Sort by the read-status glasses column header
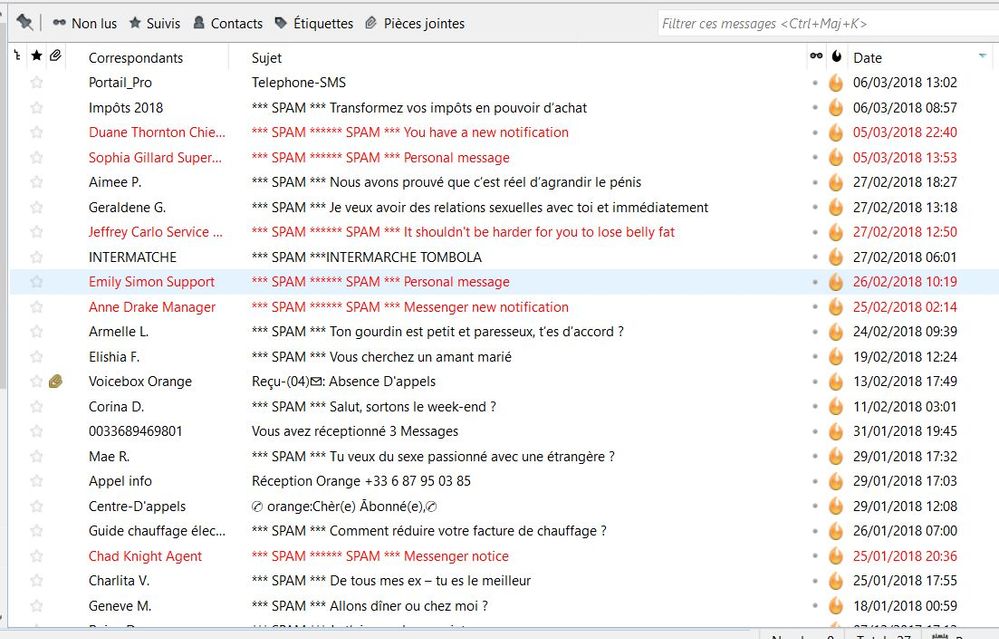Image resolution: width=999 pixels, height=639 pixels. click(816, 57)
